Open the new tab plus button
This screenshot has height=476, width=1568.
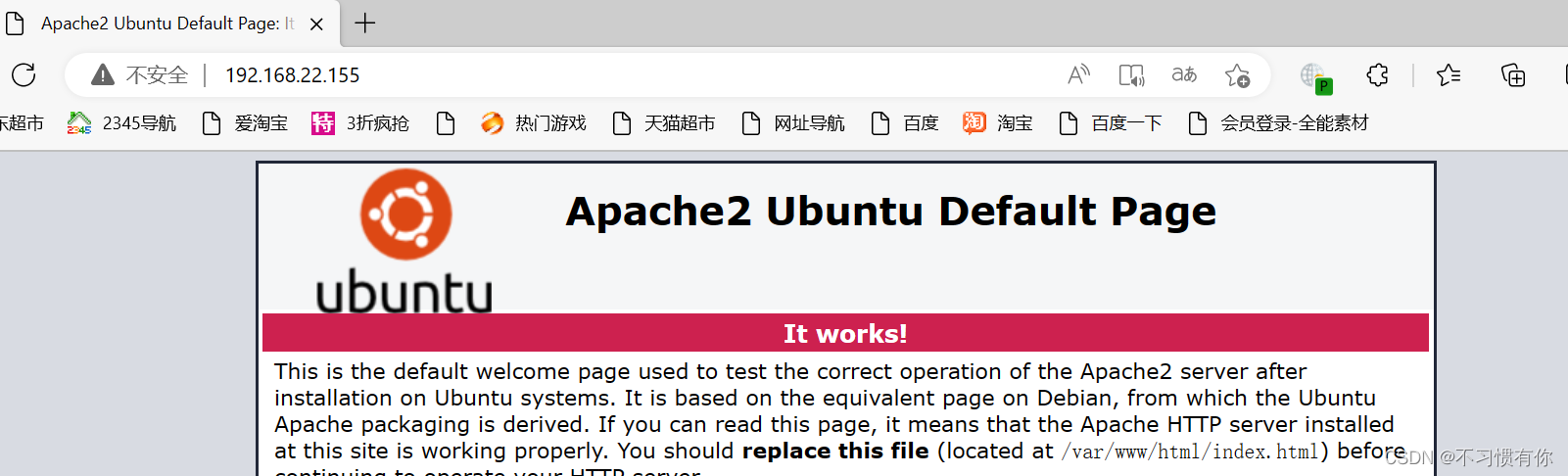pos(365,23)
